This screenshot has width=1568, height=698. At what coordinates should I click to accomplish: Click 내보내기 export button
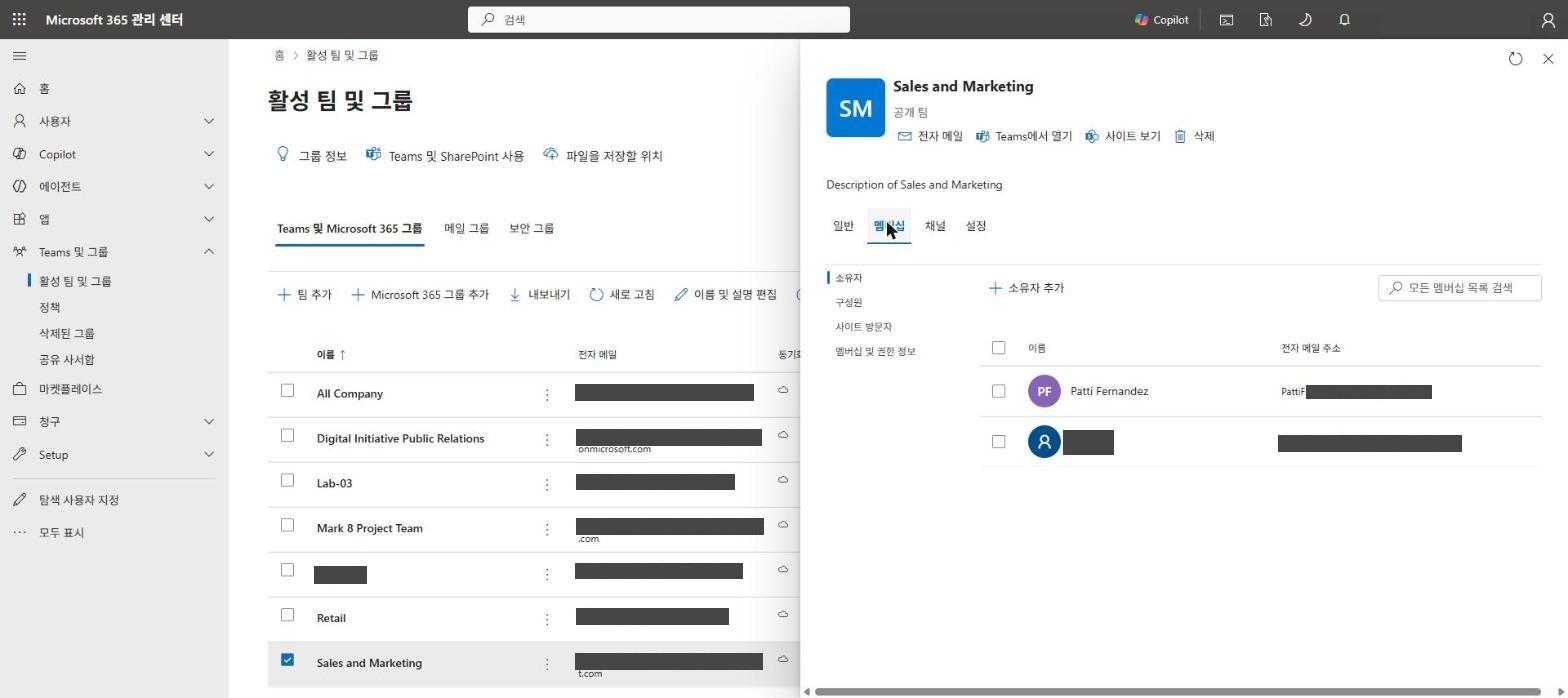[x=539, y=295]
